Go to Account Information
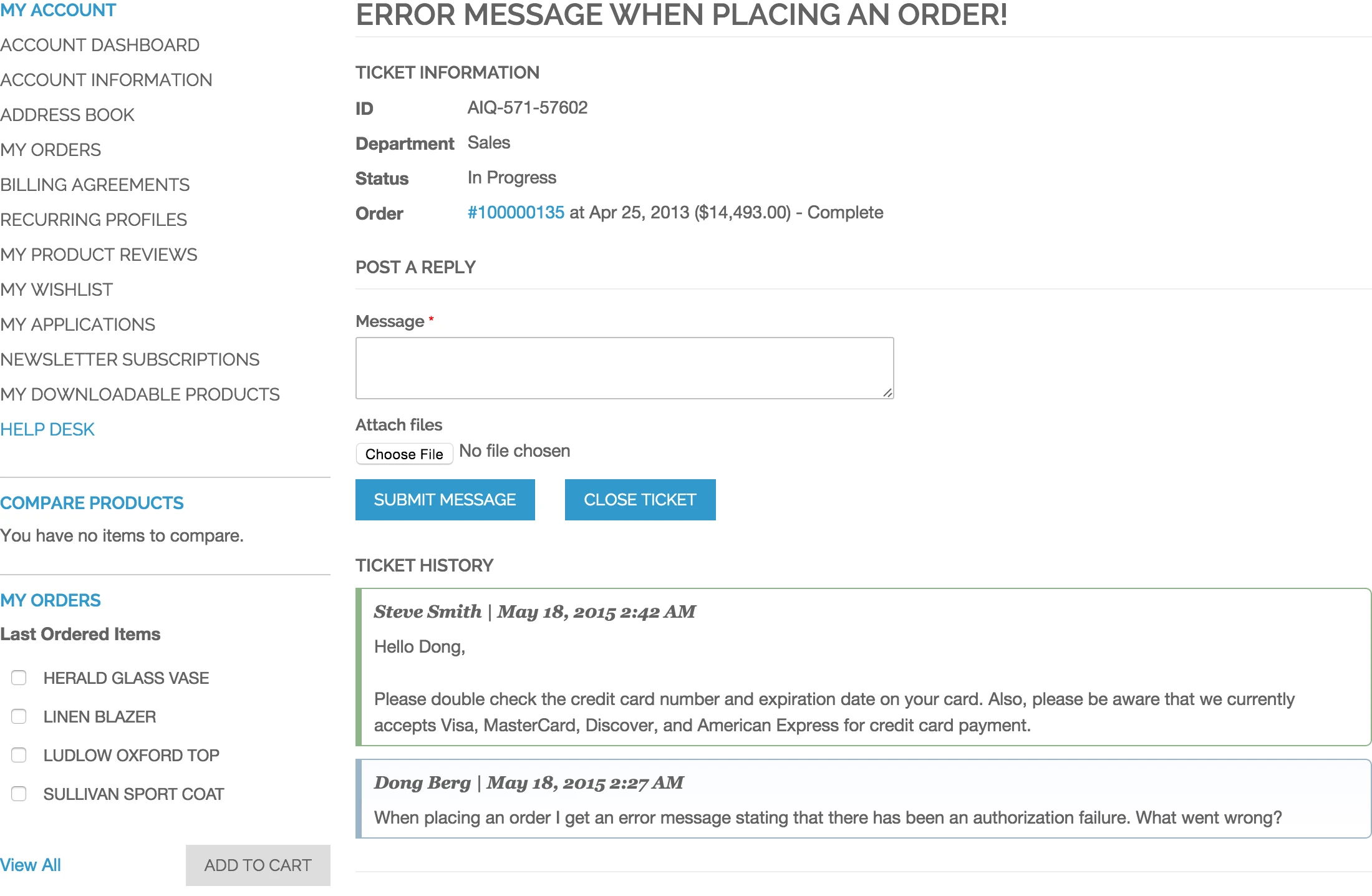 click(x=107, y=79)
